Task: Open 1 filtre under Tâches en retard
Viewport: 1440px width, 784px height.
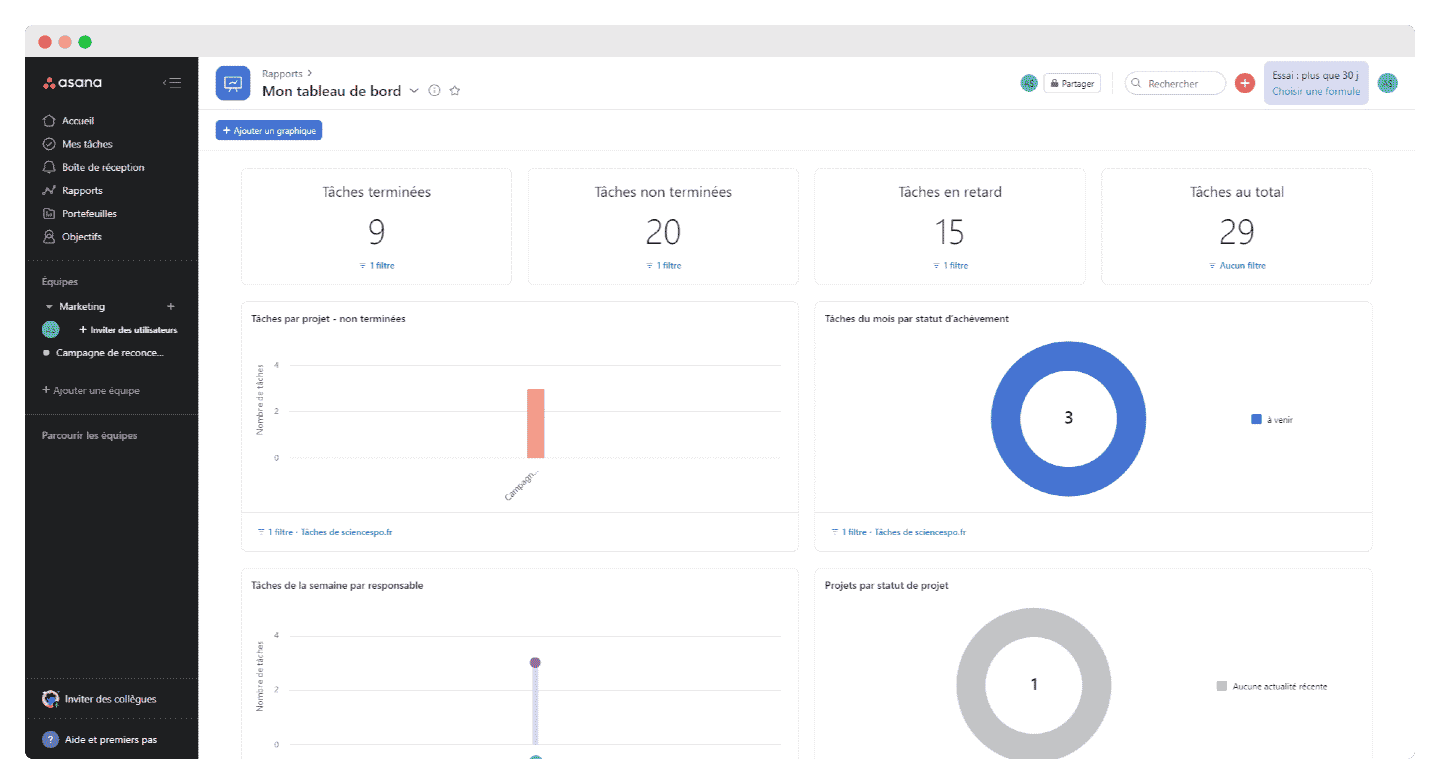Action: point(950,266)
